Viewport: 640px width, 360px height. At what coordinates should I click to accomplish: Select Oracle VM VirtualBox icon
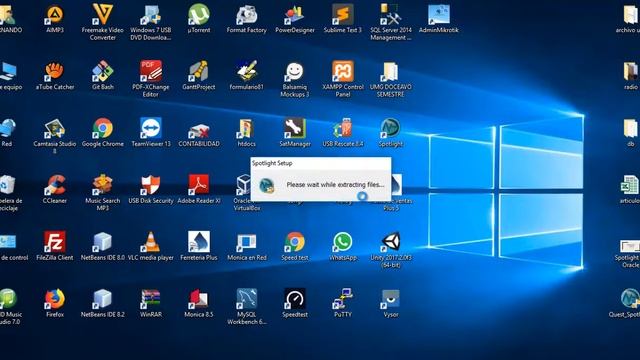pos(244,185)
